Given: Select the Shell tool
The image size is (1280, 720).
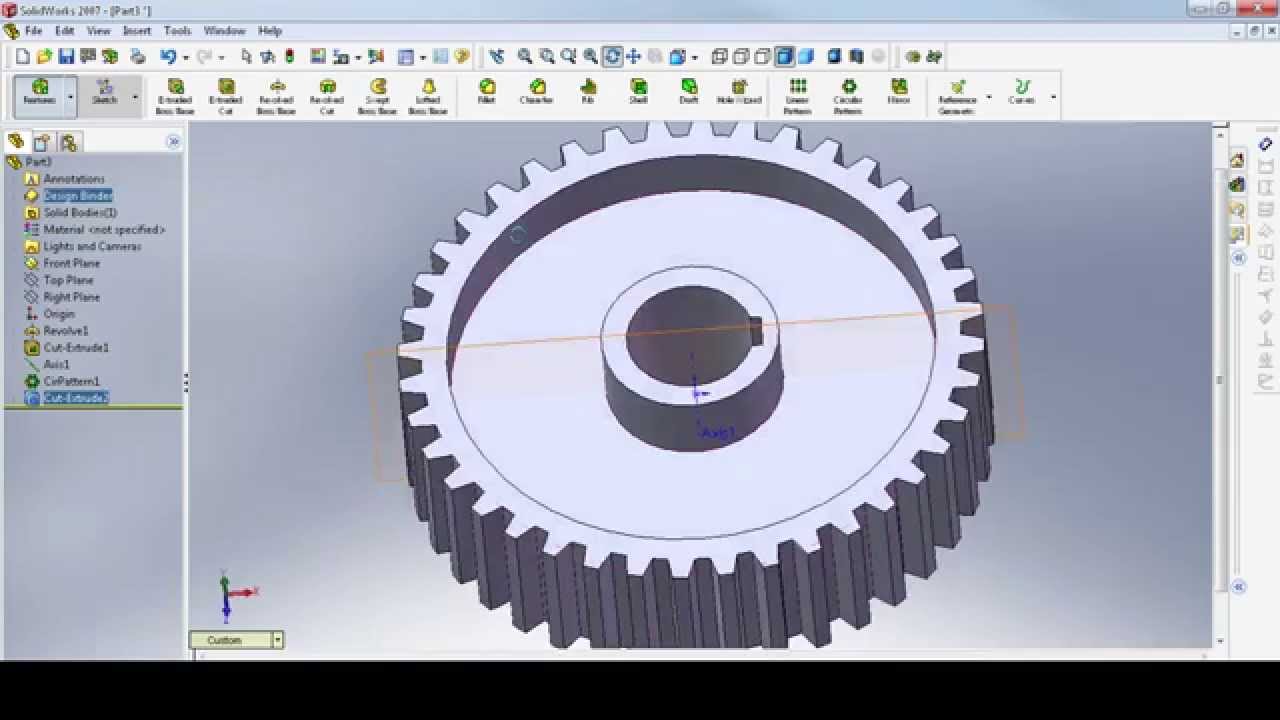Looking at the screenshot, I should pyautogui.click(x=638, y=95).
